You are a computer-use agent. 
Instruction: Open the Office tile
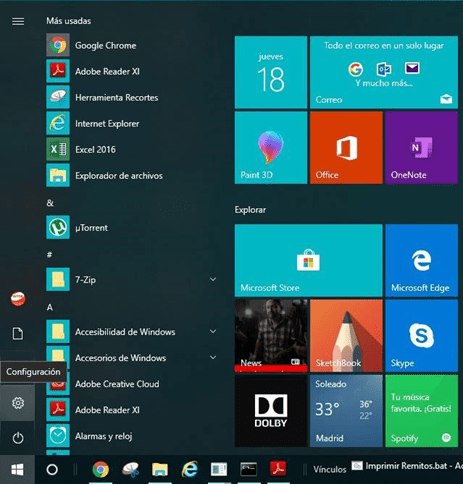tap(346, 147)
